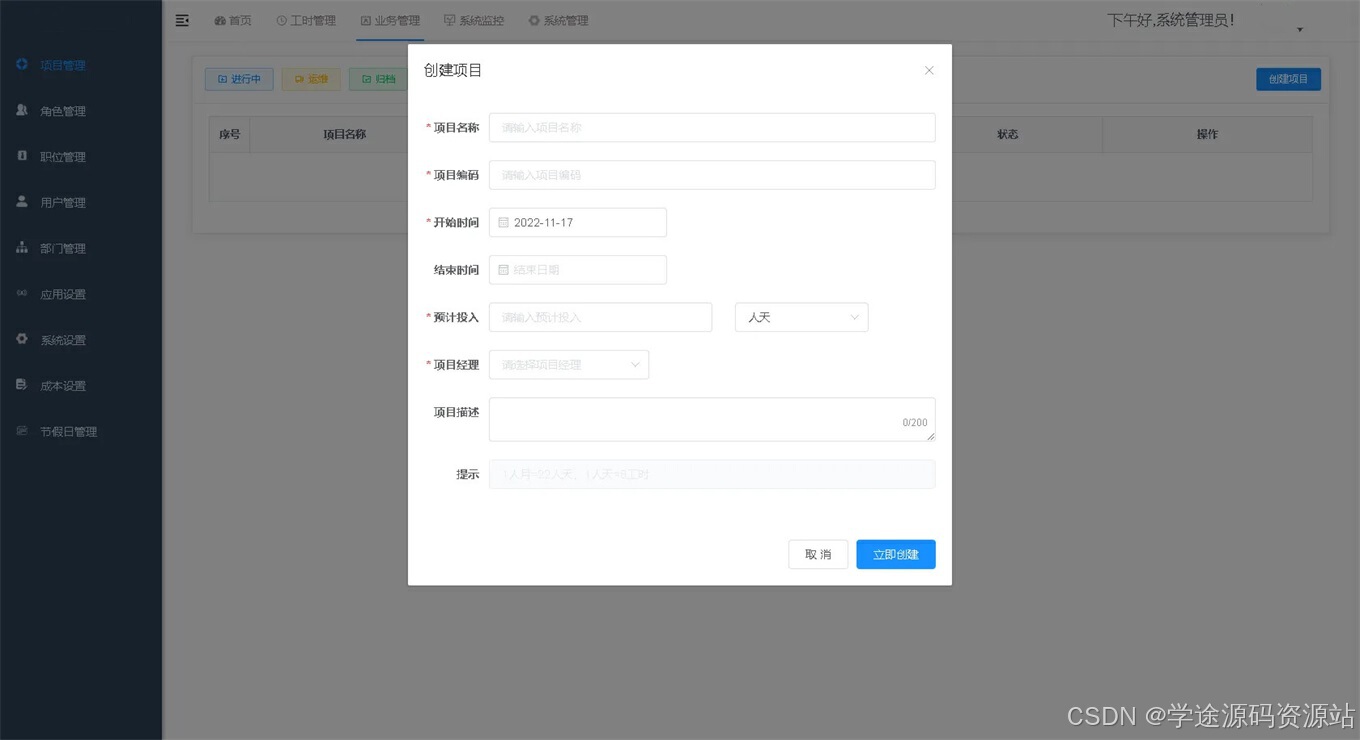Click the 取消 button
This screenshot has height=740, width=1360.
(x=818, y=554)
